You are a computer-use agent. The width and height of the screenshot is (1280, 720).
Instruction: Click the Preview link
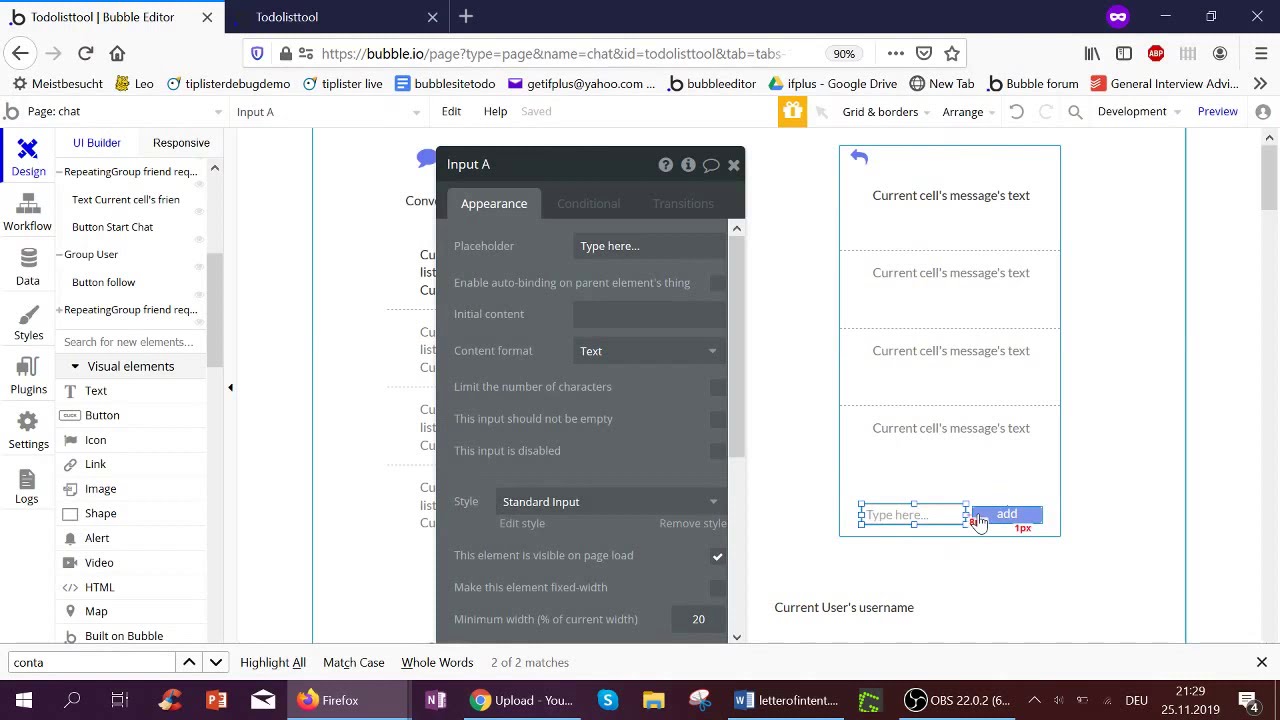1218,112
